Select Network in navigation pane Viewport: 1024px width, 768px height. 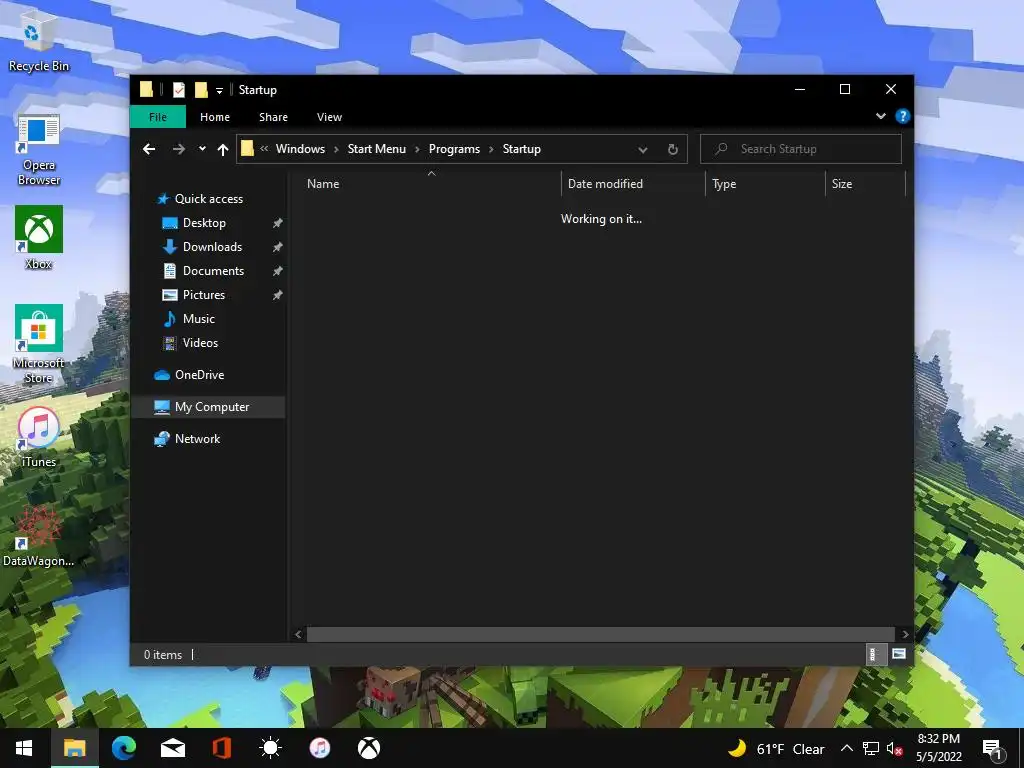(x=197, y=439)
